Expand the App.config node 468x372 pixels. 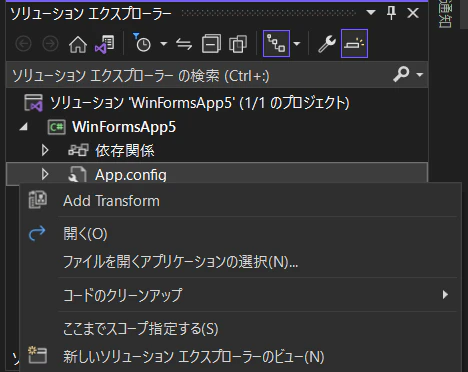click(x=45, y=174)
